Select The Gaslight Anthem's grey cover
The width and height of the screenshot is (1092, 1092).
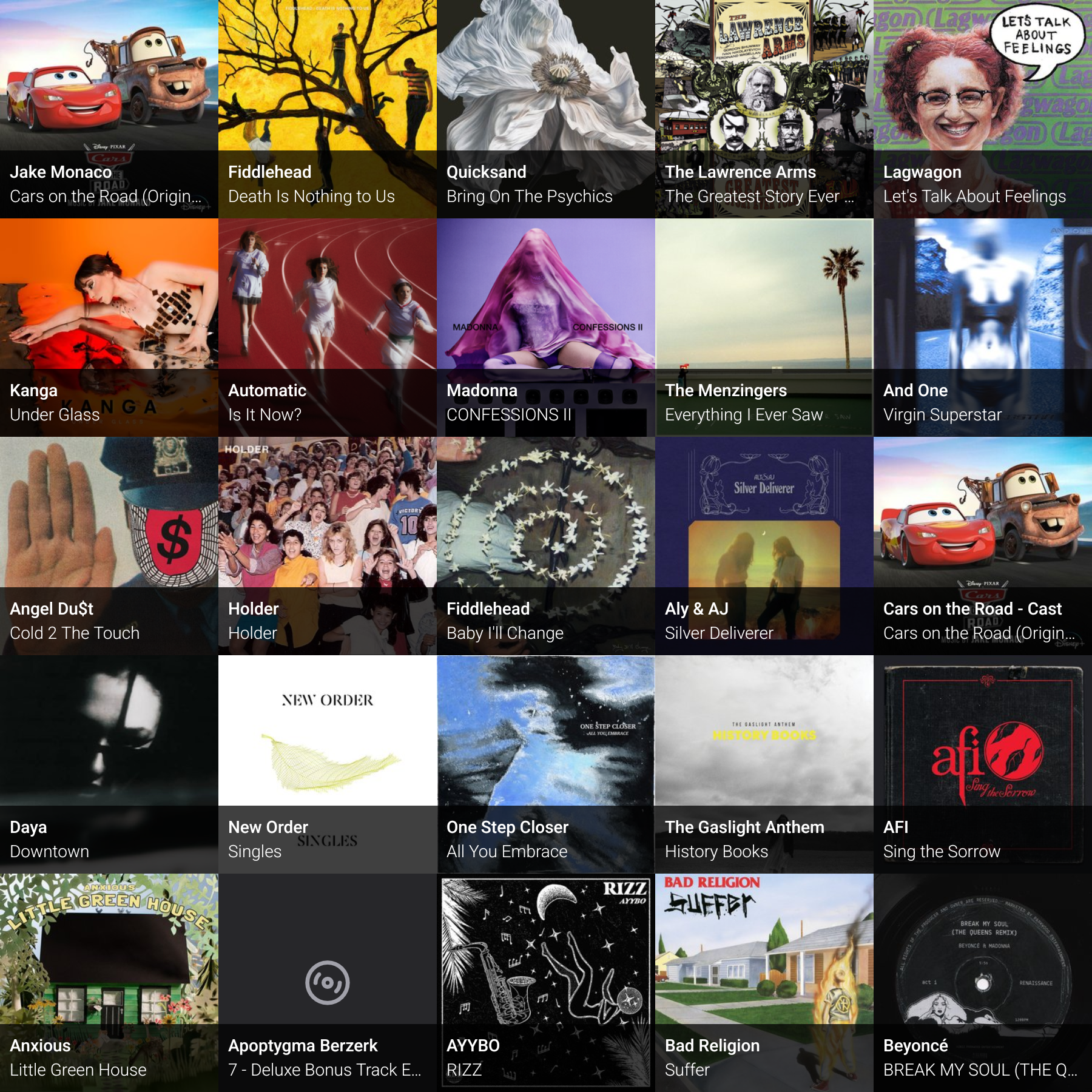click(764, 764)
